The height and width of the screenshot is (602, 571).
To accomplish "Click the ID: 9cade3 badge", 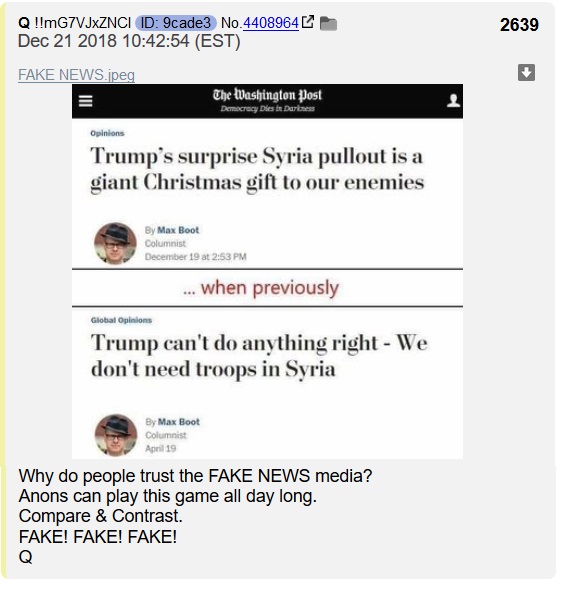I will coord(176,23).
